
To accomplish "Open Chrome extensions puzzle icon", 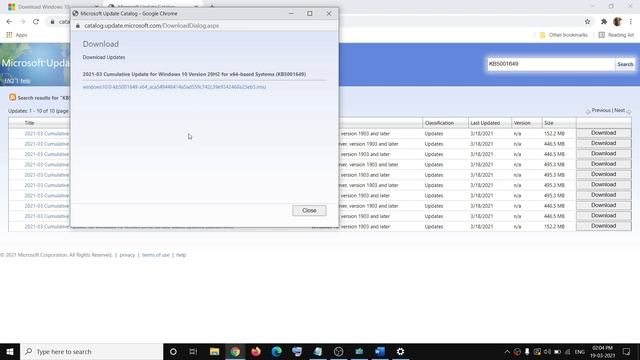I will (x=604, y=22).
